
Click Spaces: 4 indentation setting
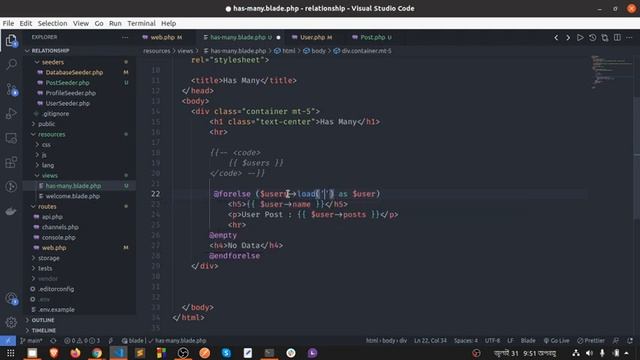pos(466,340)
